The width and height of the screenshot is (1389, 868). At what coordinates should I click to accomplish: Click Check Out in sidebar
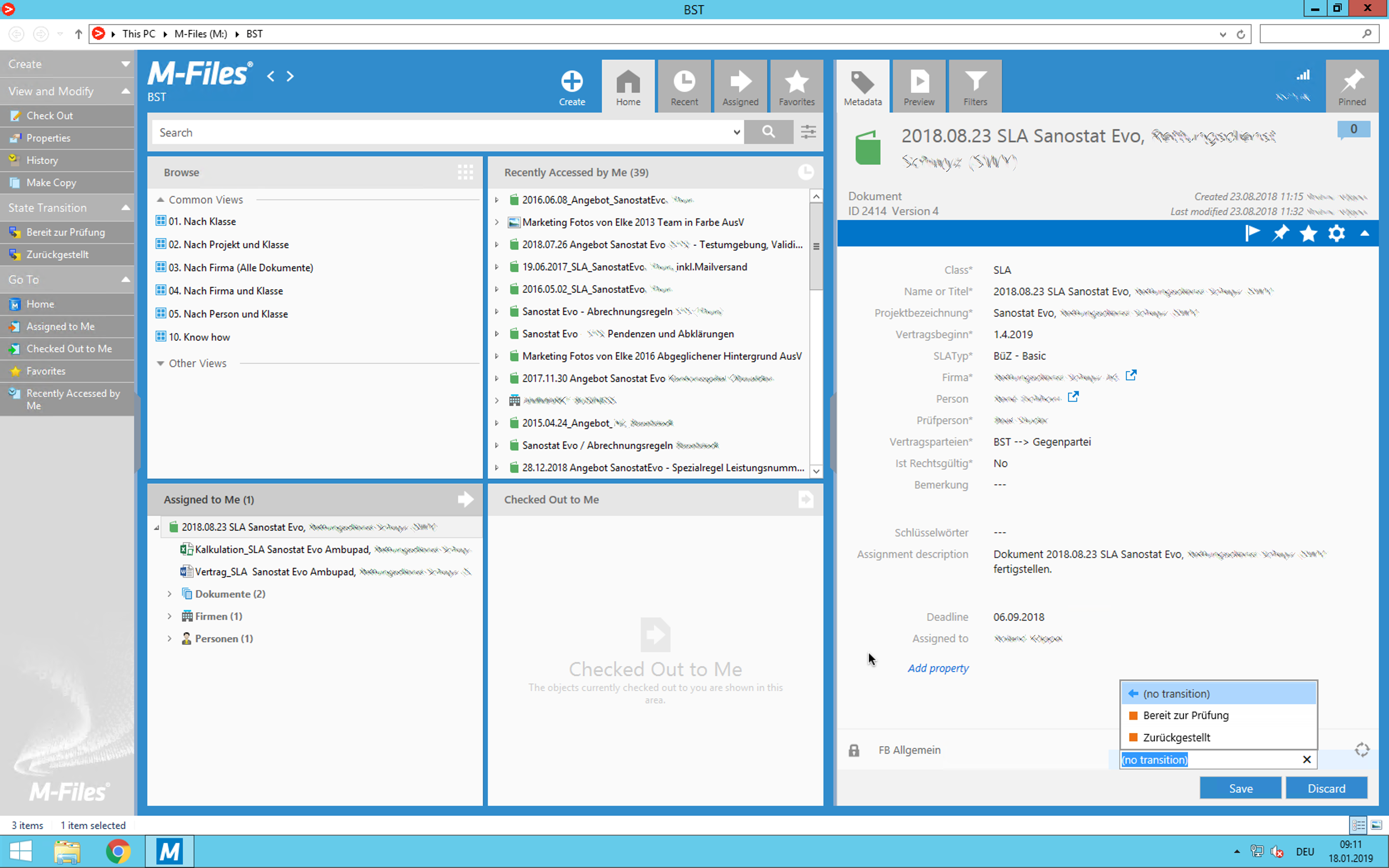(67, 115)
